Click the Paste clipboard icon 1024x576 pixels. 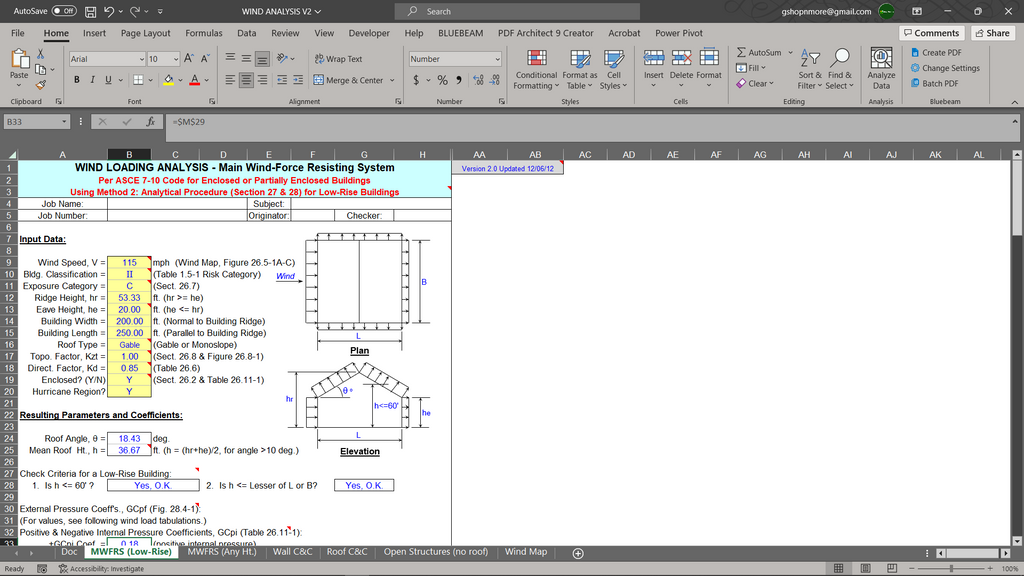point(19,60)
